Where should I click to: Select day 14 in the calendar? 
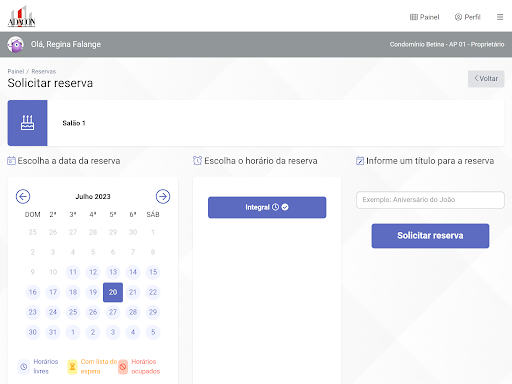[133, 272]
